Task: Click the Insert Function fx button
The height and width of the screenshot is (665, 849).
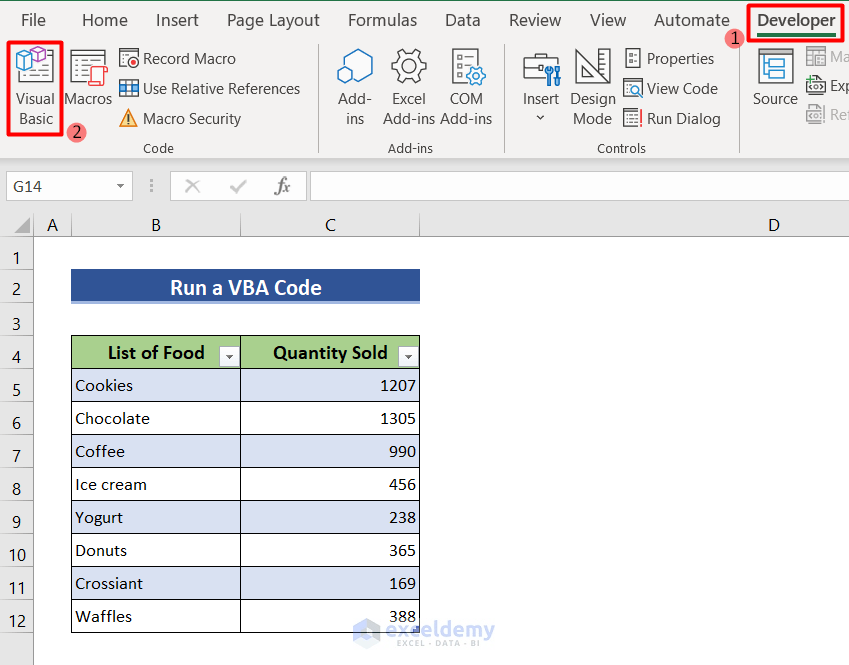Action: tap(282, 186)
